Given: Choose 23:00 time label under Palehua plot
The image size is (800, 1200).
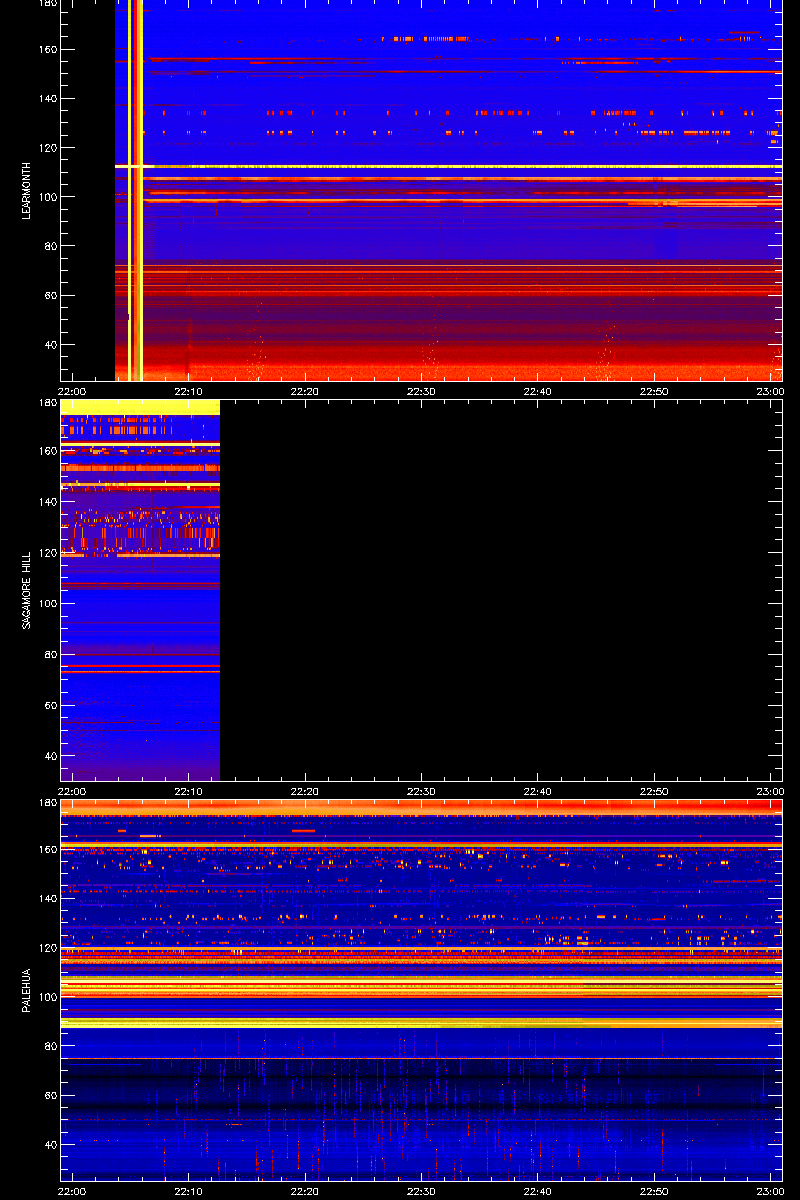Looking at the screenshot, I should [770, 1191].
